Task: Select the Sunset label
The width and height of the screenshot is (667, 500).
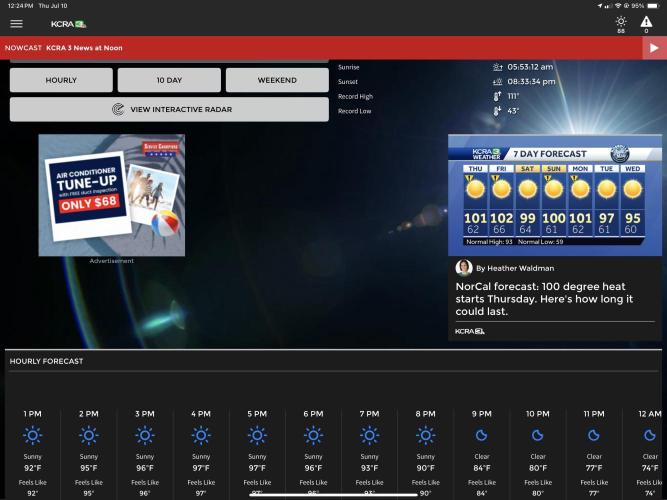Action: click(x=348, y=82)
